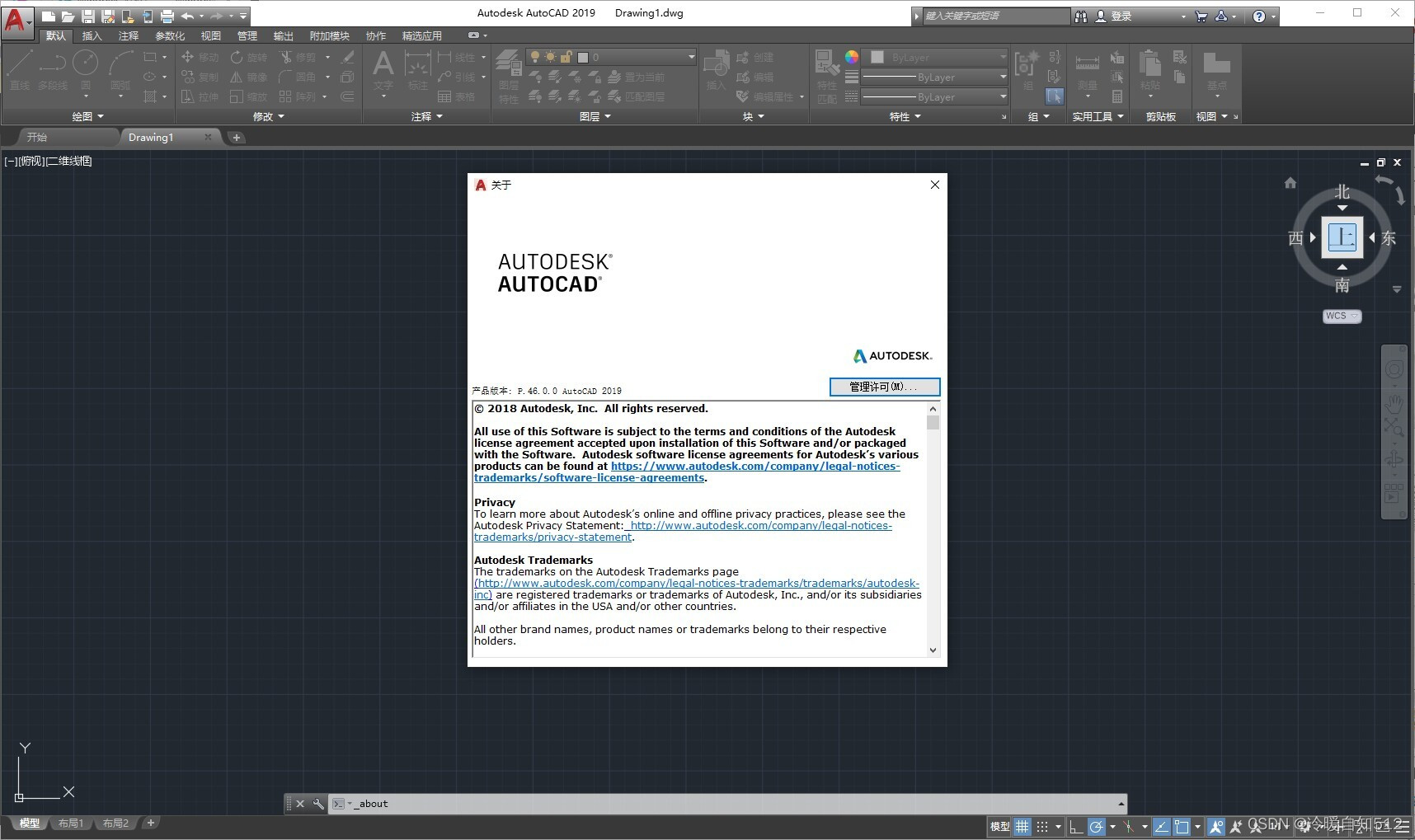Click the Autodesk App Store cart icon
1415x840 pixels.
point(1201,16)
